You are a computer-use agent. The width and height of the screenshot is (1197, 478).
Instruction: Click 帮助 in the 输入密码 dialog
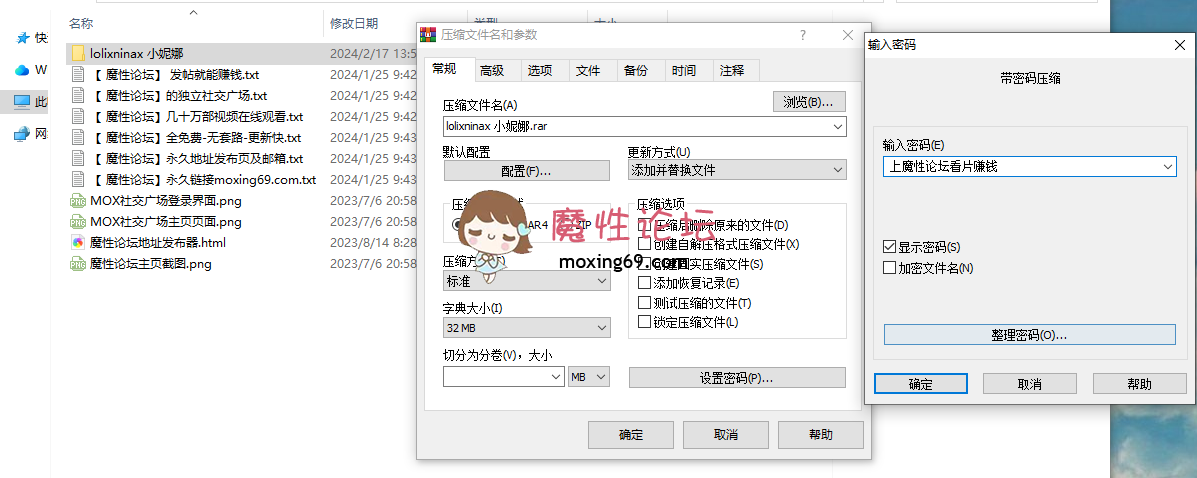[1140, 383]
